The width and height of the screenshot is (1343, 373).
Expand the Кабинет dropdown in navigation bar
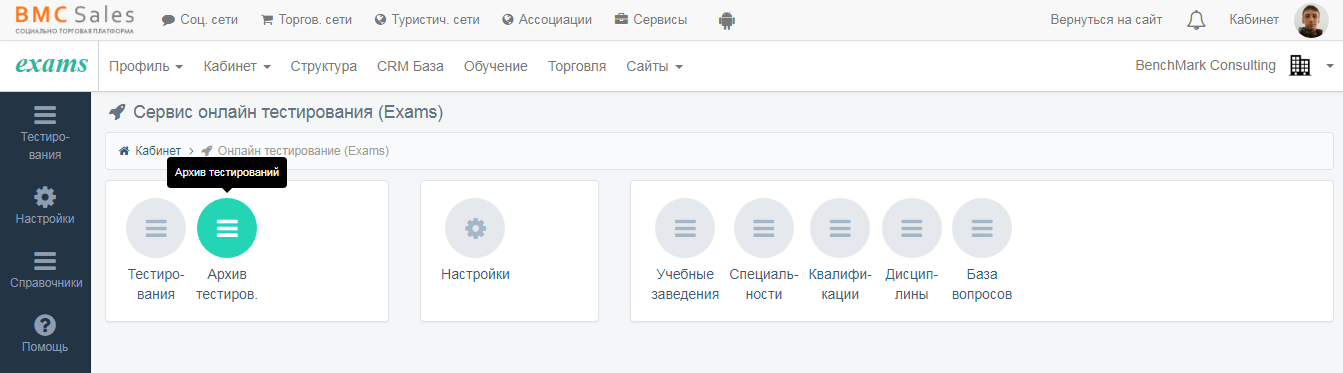[x=237, y=66]
